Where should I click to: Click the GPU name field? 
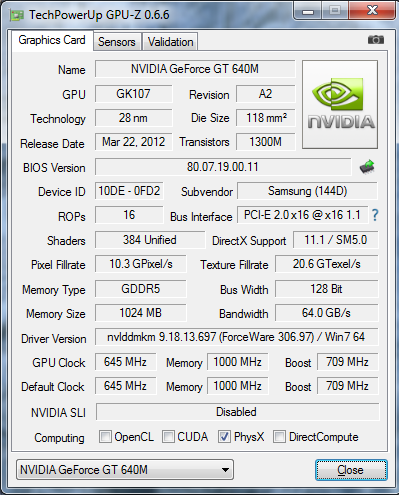tap(195, 69)
